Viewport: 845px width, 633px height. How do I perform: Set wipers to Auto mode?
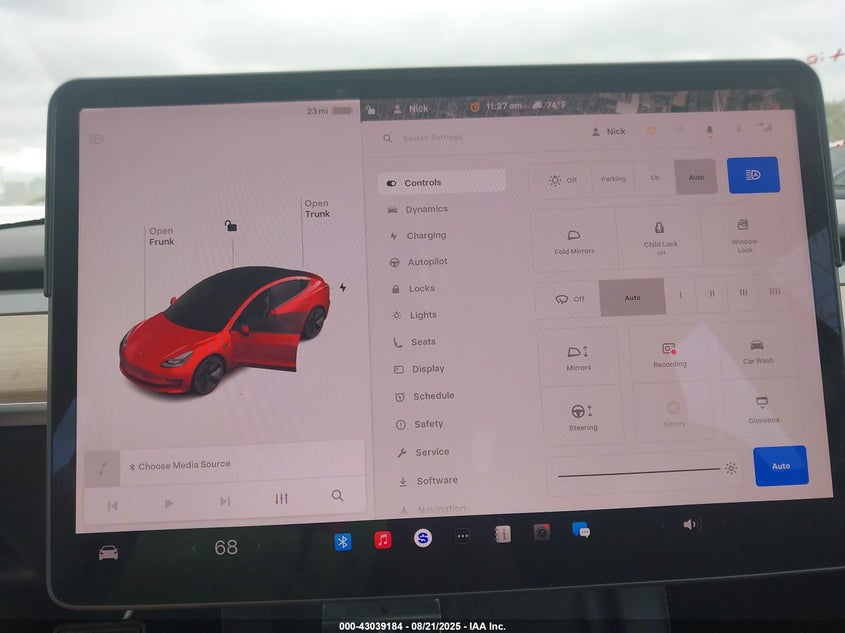(632, 297)
